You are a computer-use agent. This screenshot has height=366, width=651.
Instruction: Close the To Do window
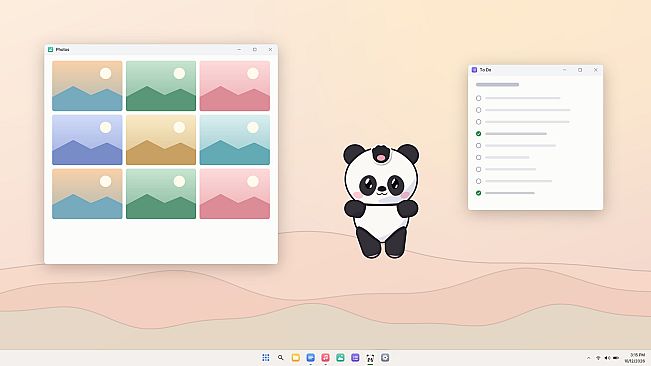click(596, 70)
